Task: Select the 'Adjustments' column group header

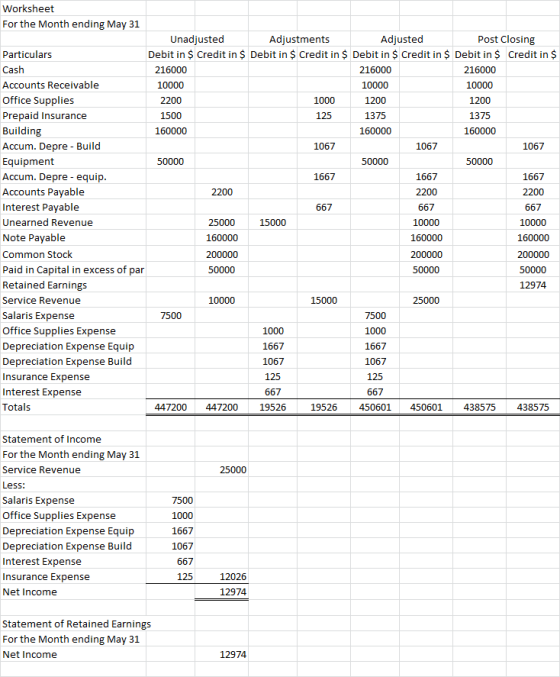Action: click(x=299, y=39)
